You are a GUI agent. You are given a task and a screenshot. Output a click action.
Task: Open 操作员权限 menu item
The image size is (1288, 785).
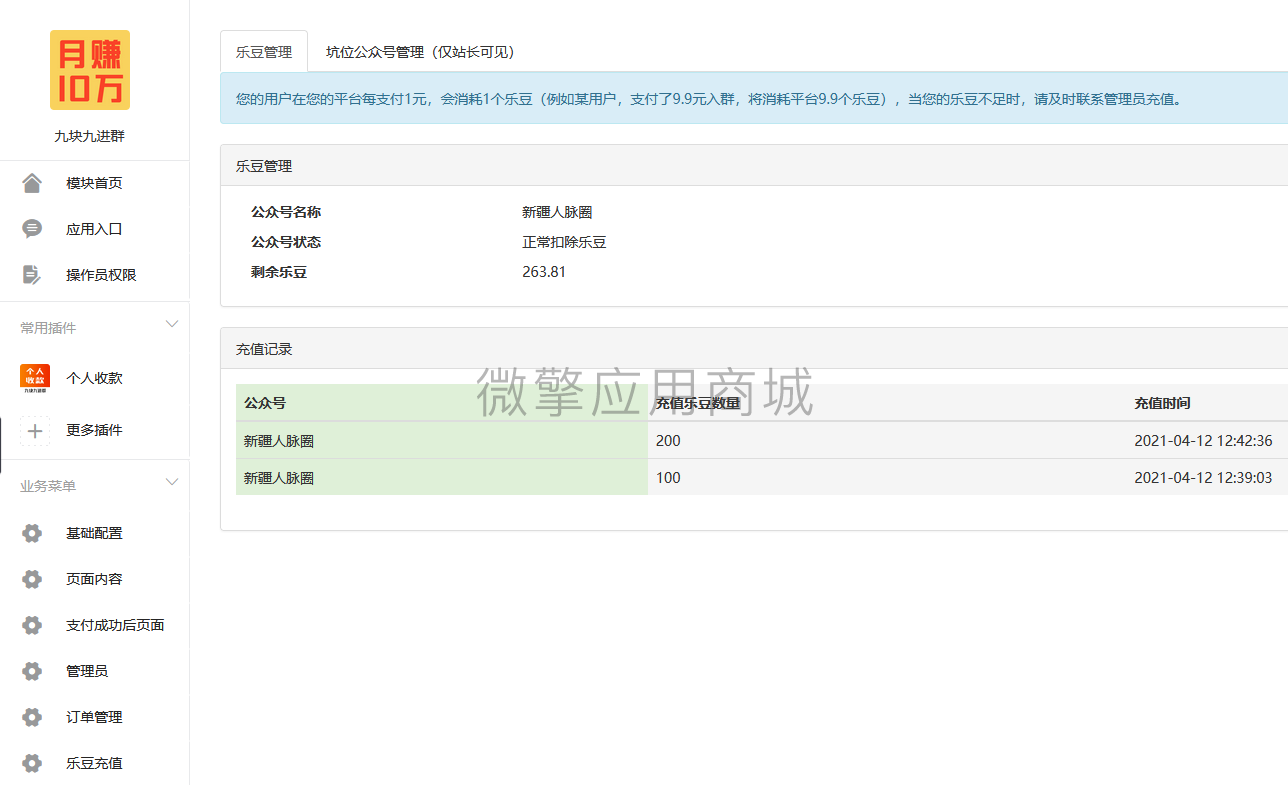101,275
